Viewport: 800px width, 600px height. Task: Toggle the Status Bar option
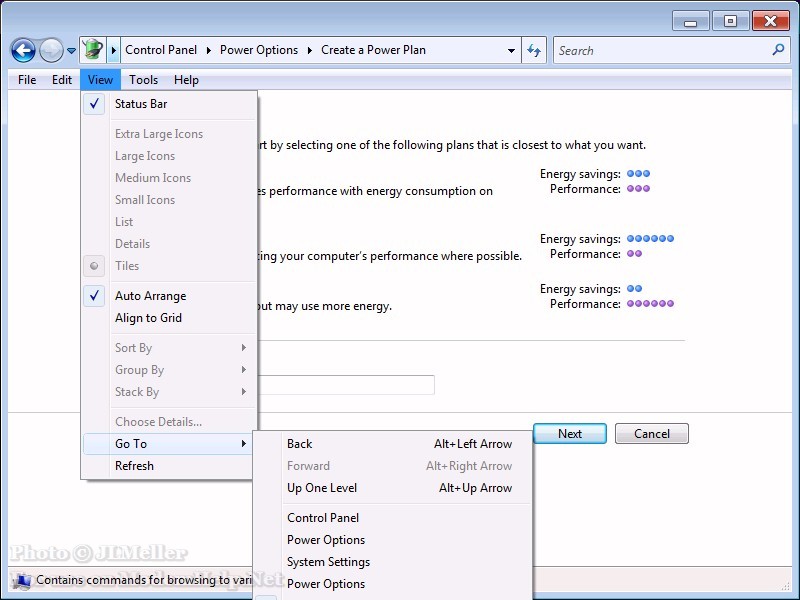pos(141,104)
